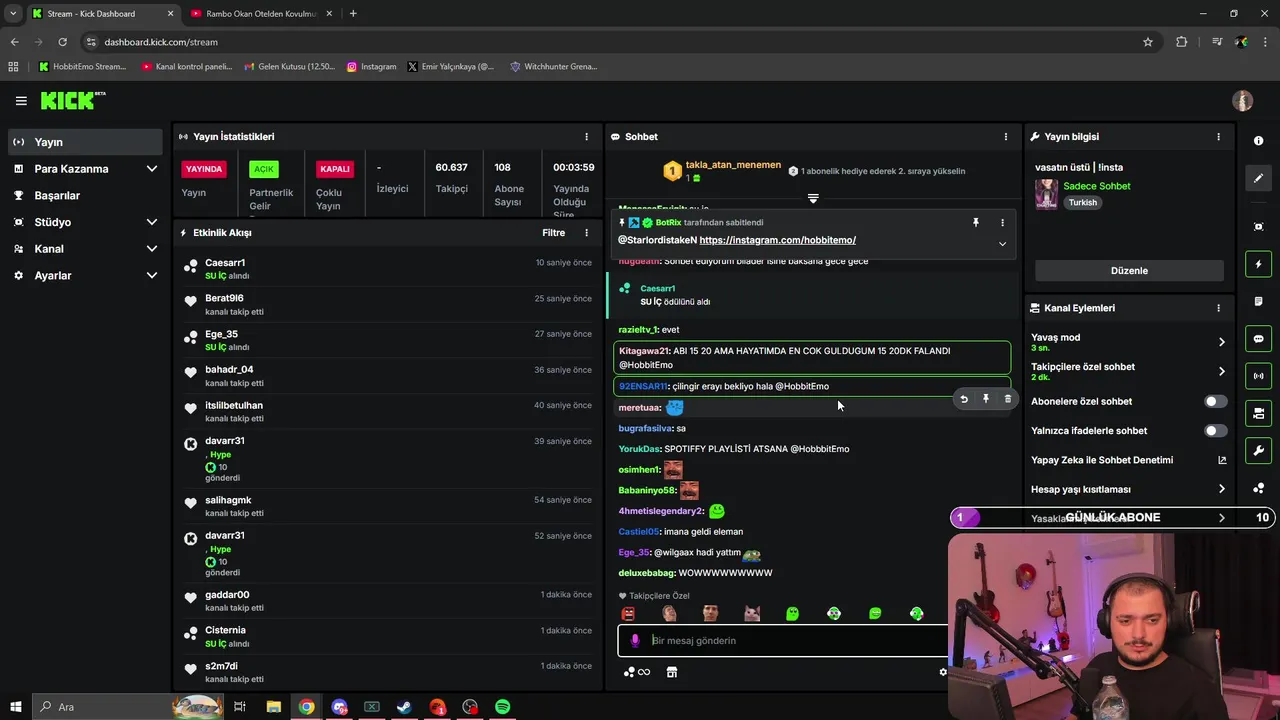Click the Kick logo
Viewport: 1280px width, 720px height.
pos(72,100)
